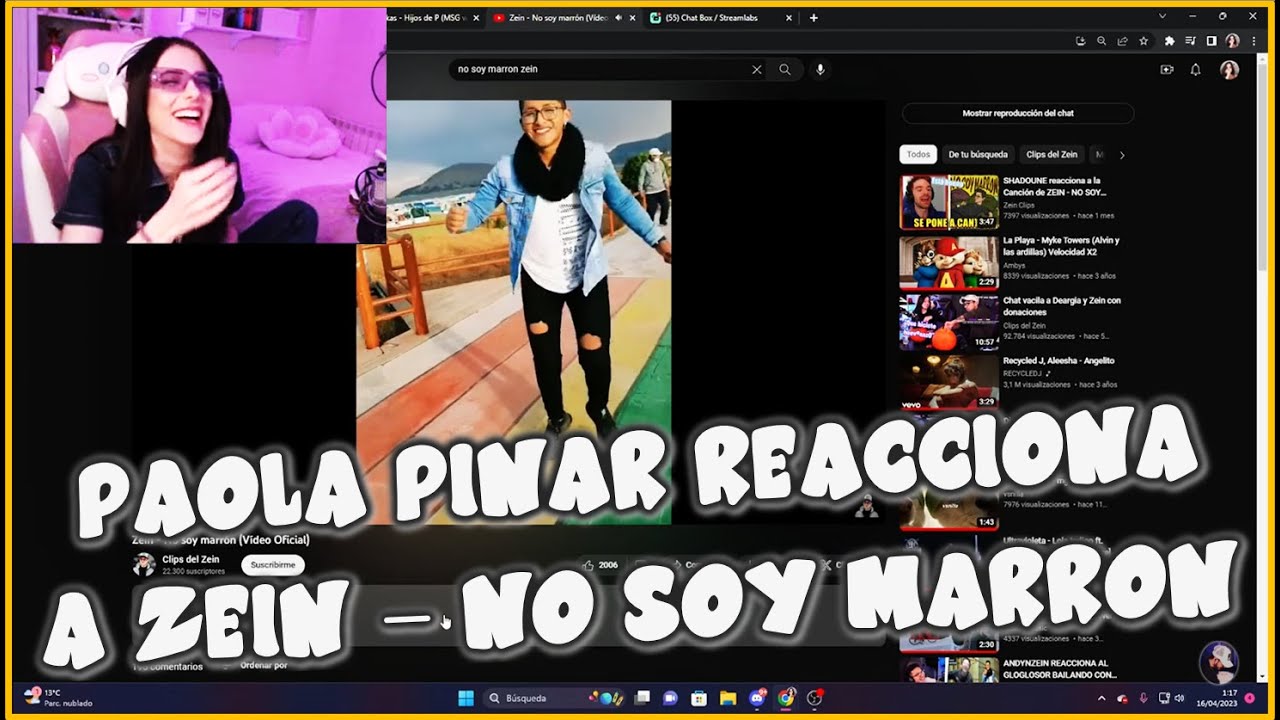The image size is (1280, 720).
Task: Open Chrome tab search dropdown arrow
Action: pyautogui.click(x=1162, y=16)
